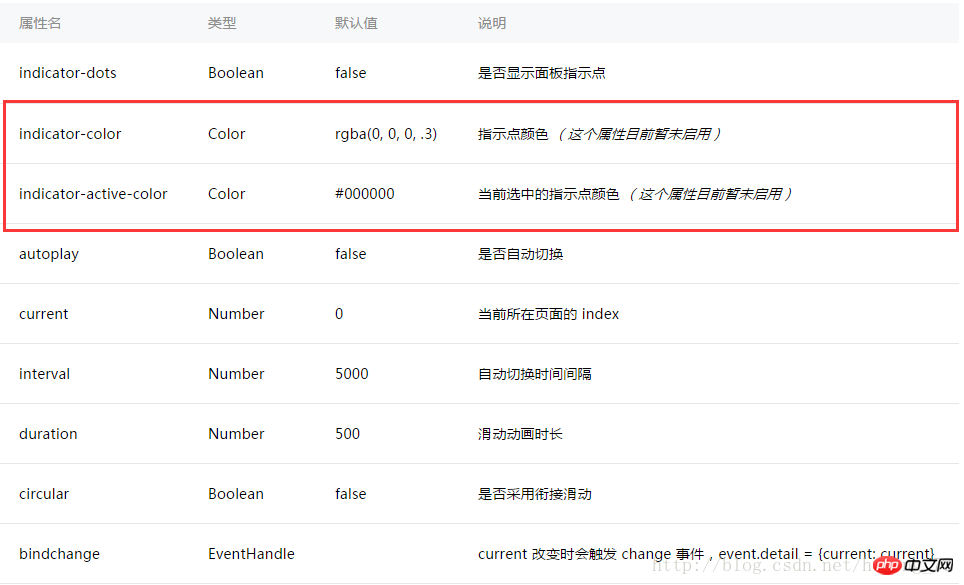Screen dimensions: 964x585
Task: Select Color type in indicator-color row
Action: (226, 133)
